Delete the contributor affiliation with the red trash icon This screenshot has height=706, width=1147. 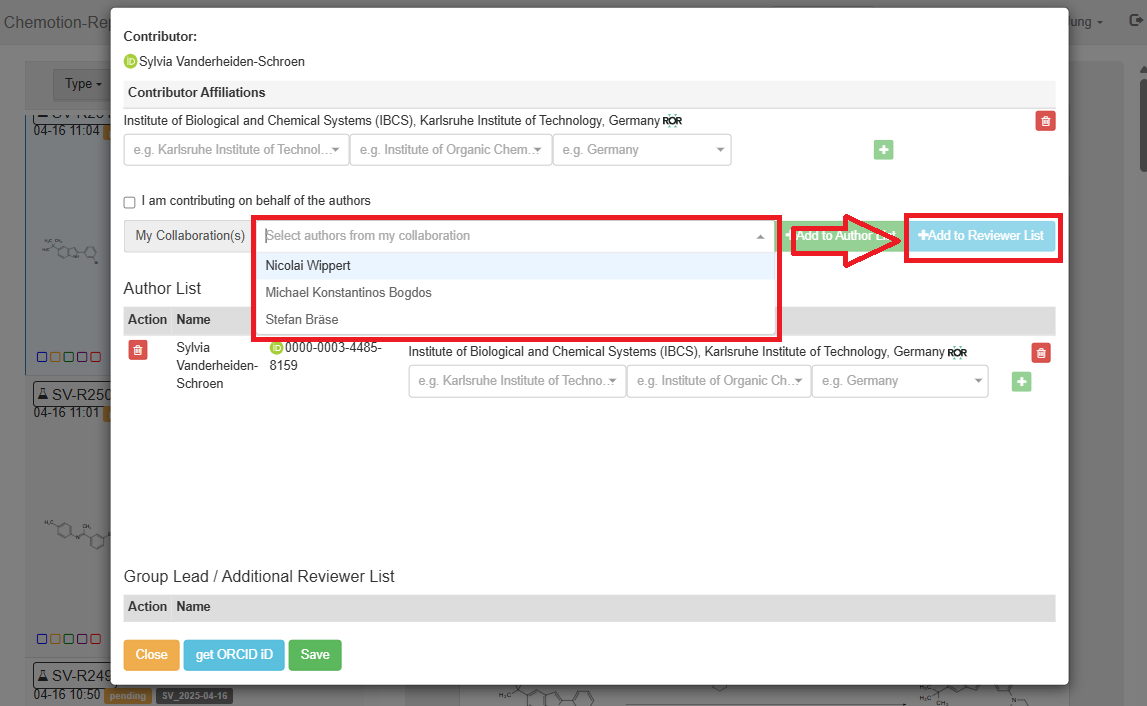click(x=1045, y=121)
